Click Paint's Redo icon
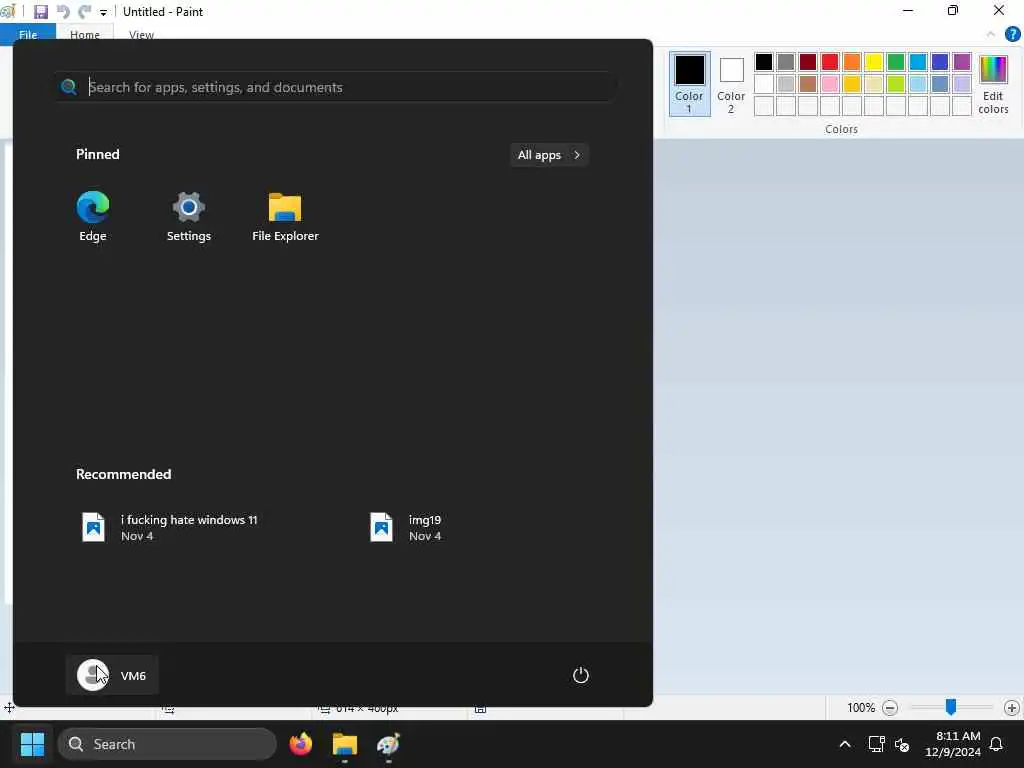The width and height of the screenshot is (1024, 768). (x=85, y=12)
